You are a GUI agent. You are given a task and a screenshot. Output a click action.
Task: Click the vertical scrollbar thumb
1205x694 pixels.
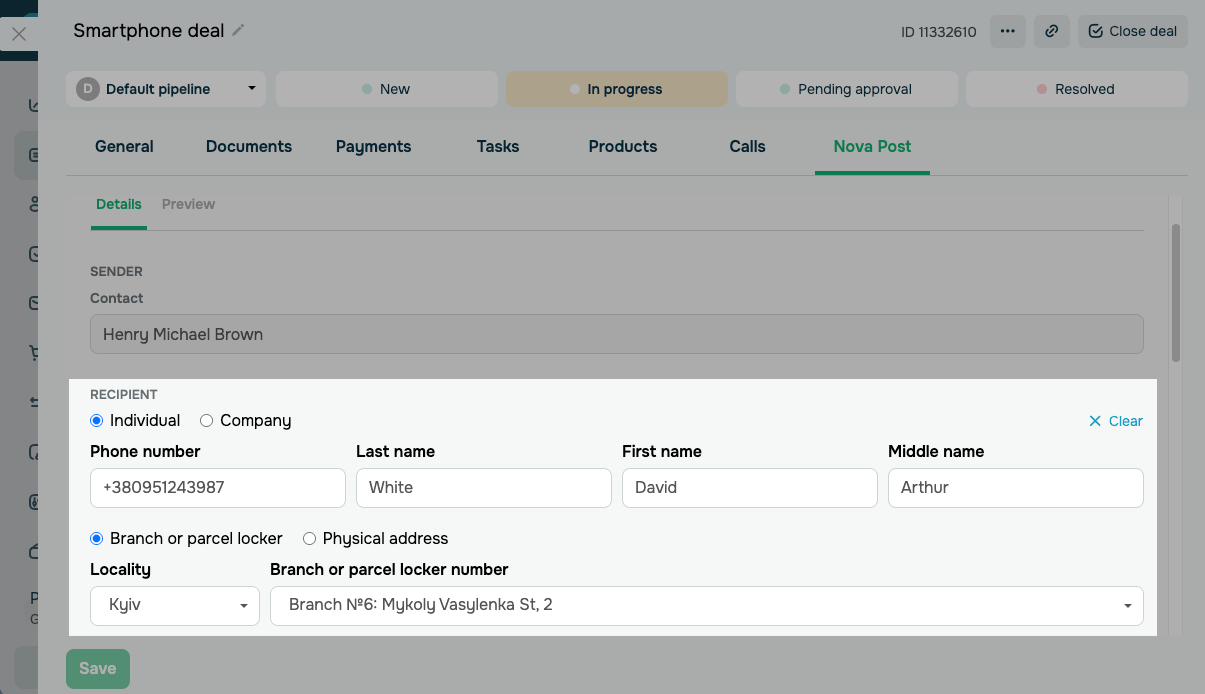click(1176, 290)
